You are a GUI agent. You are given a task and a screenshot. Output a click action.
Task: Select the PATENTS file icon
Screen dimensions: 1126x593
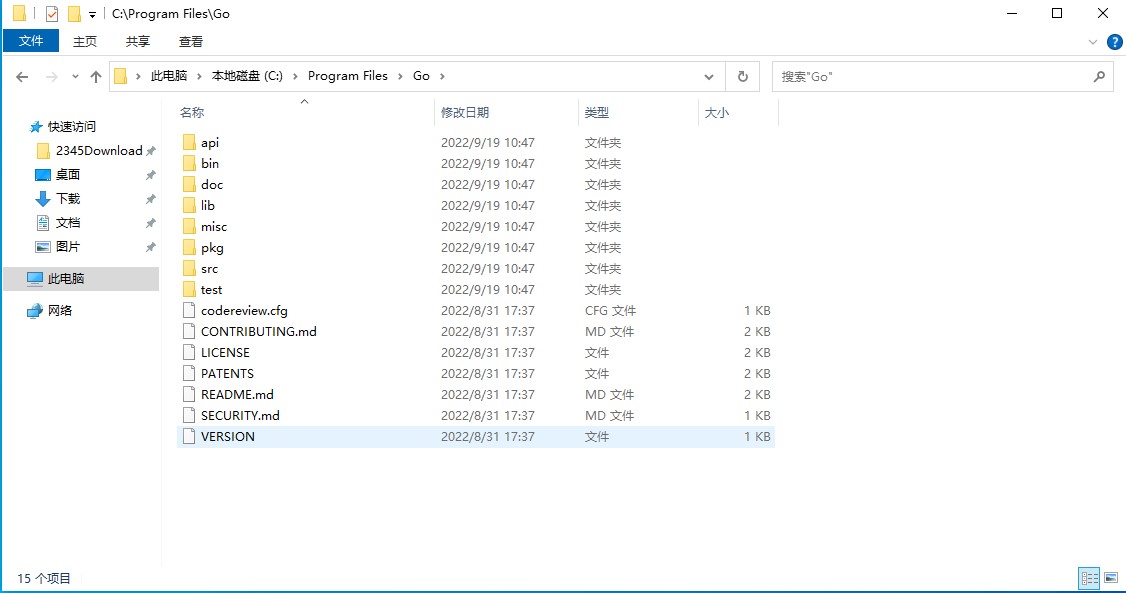tap(189, 373)
